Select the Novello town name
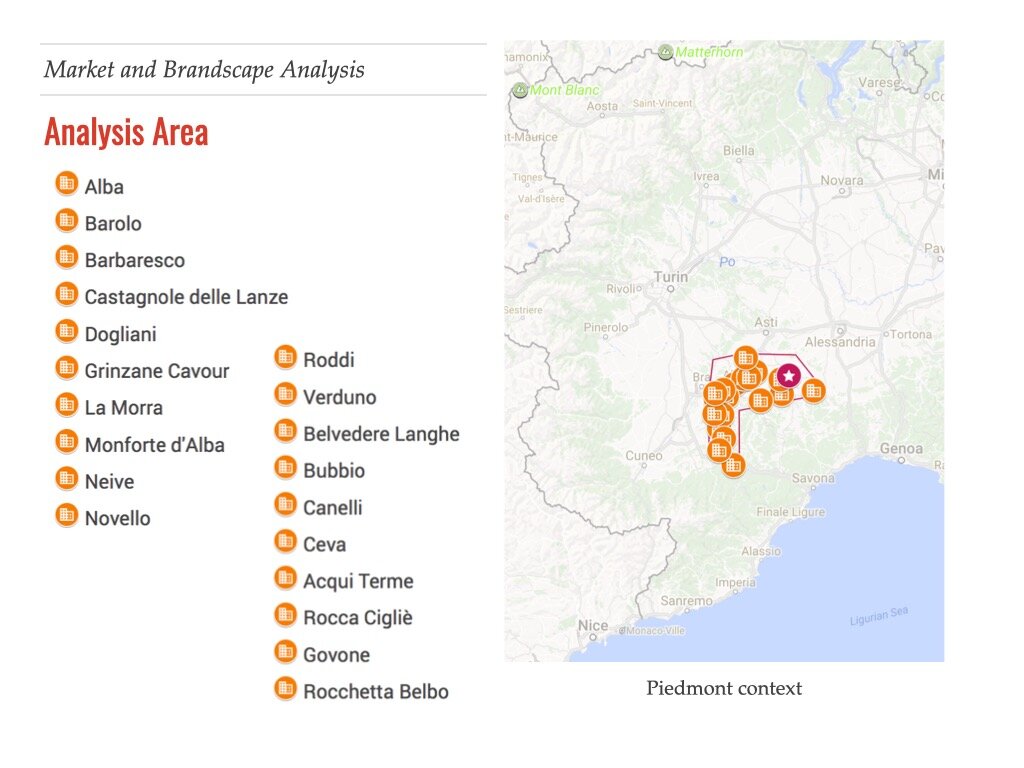Image resolution: width=1024 pixels, height=768 pixels. tap(118, 519)
